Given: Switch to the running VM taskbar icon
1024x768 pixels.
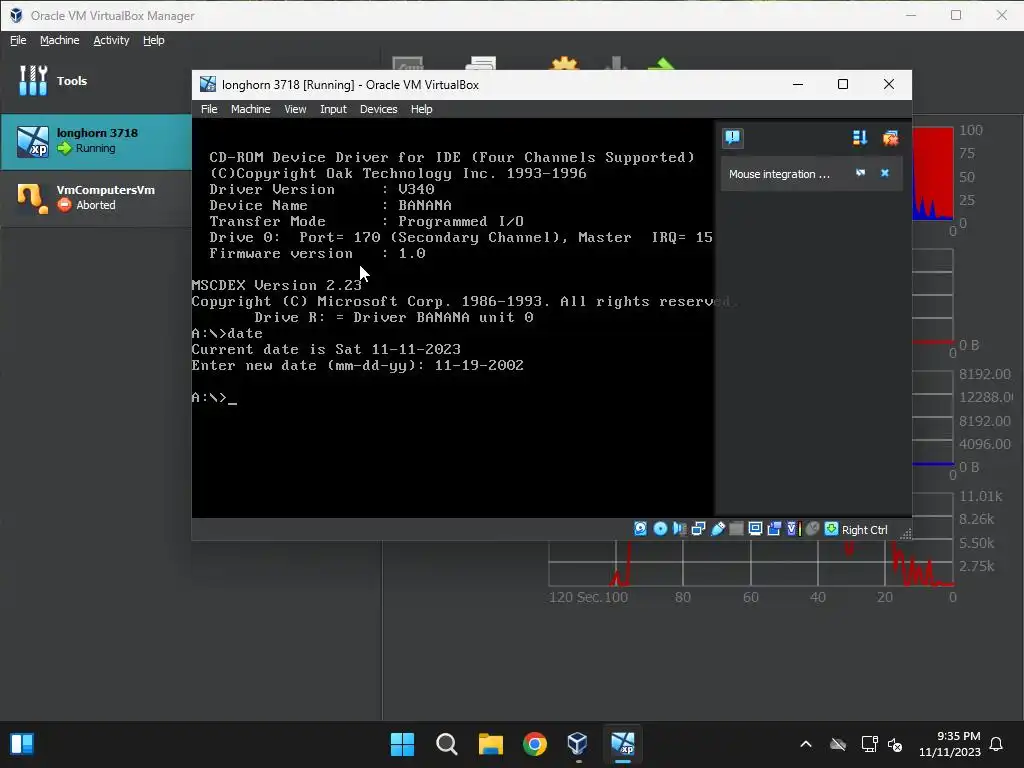Looking at the screenshot, I should [x=622, y=744].
